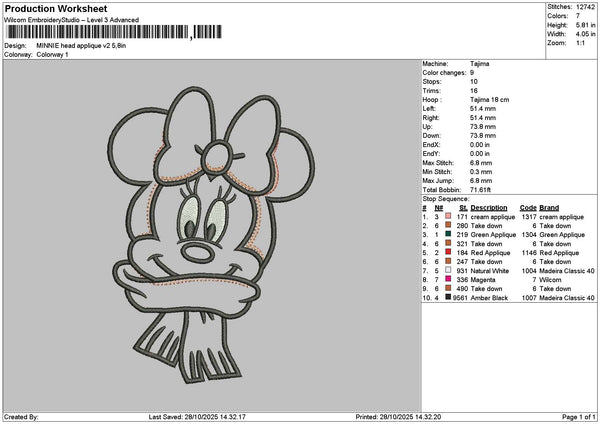This screenshot has height=424, width=600.
Task: Click the 'Green Applique' description in row 3
Action: [x=493, y=235]
